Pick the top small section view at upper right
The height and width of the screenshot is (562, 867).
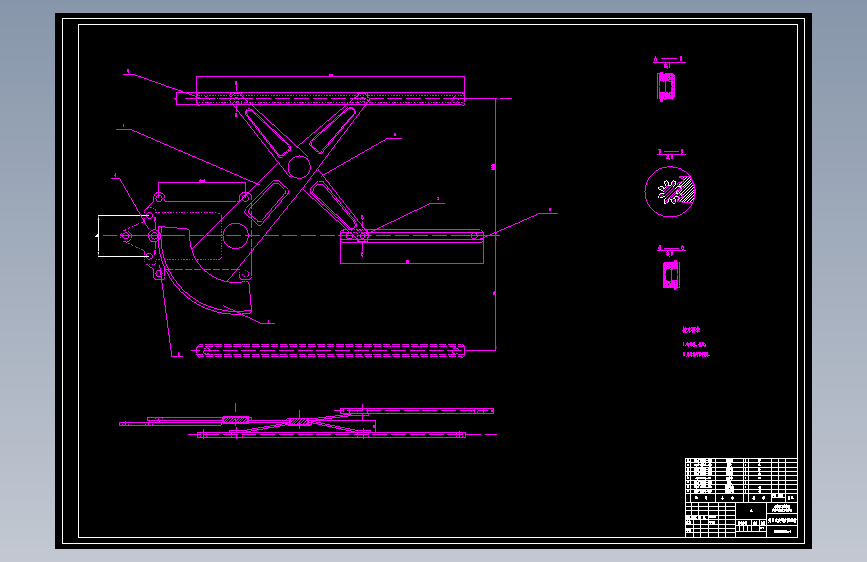tap(666, 87)
